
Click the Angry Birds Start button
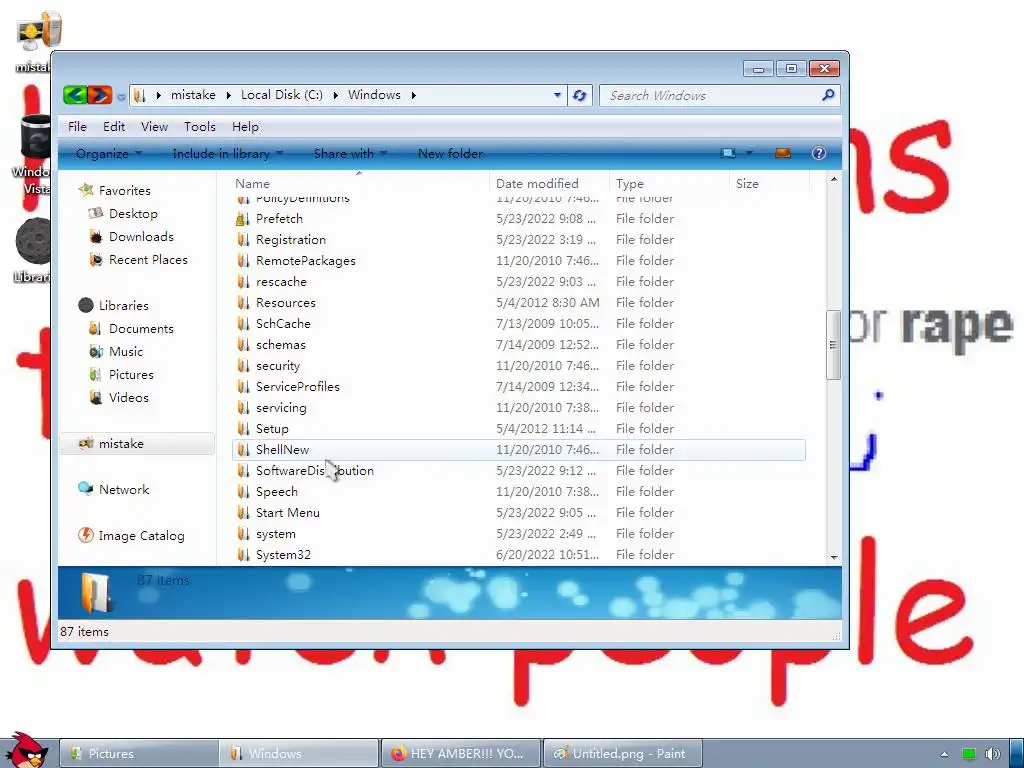[x=27, y=750]
